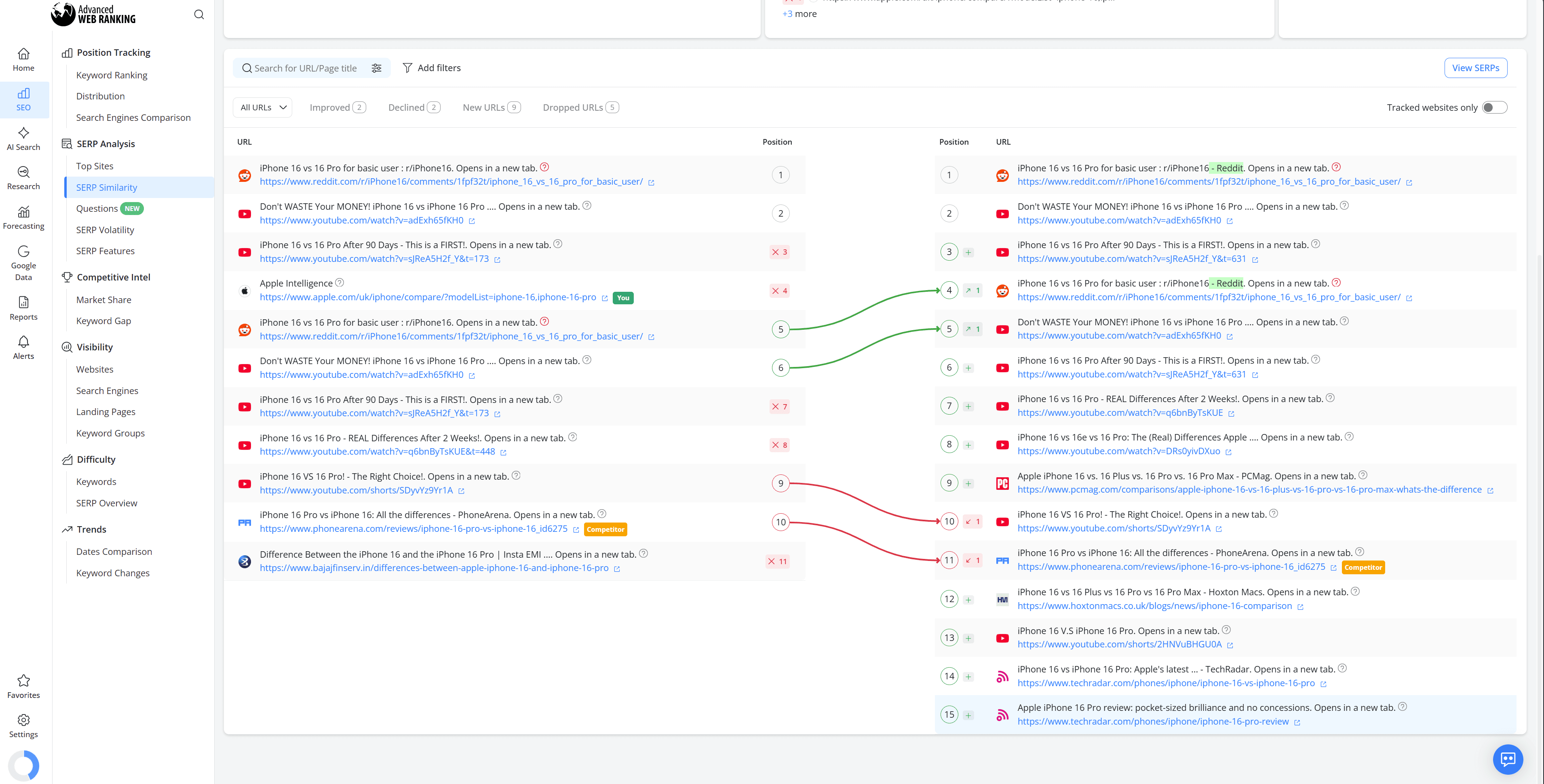
Task: Open external link icon for bajajfinserv.in URL
Action: click(x=617, y=569)
